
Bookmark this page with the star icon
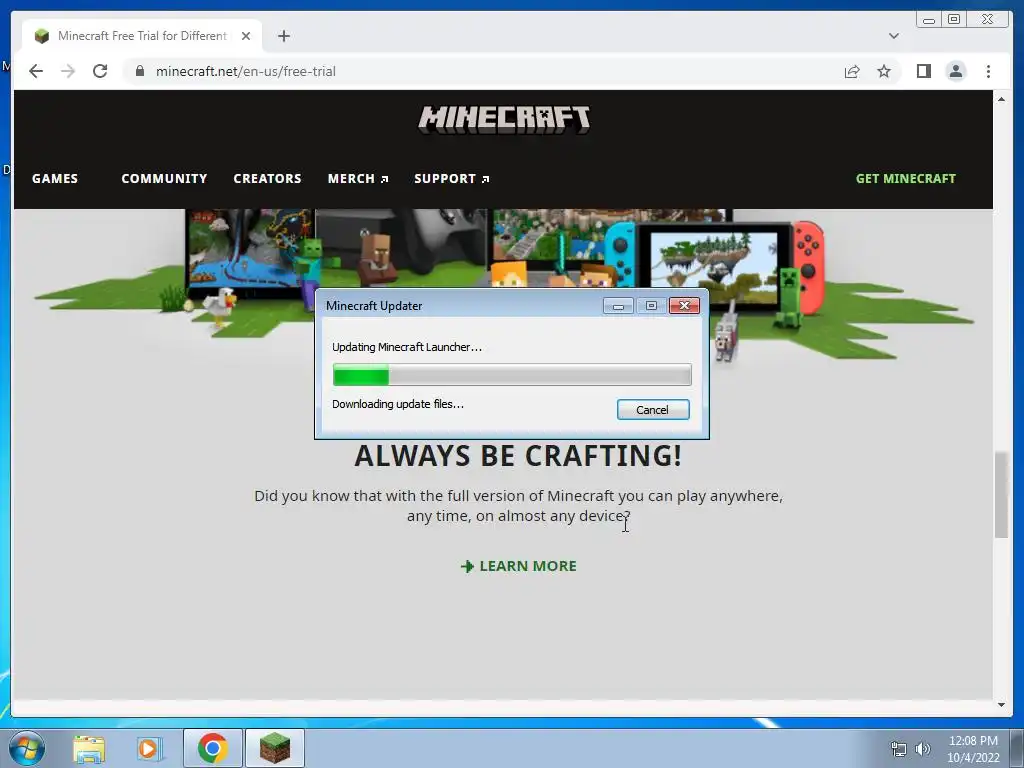tap(884, 71)
